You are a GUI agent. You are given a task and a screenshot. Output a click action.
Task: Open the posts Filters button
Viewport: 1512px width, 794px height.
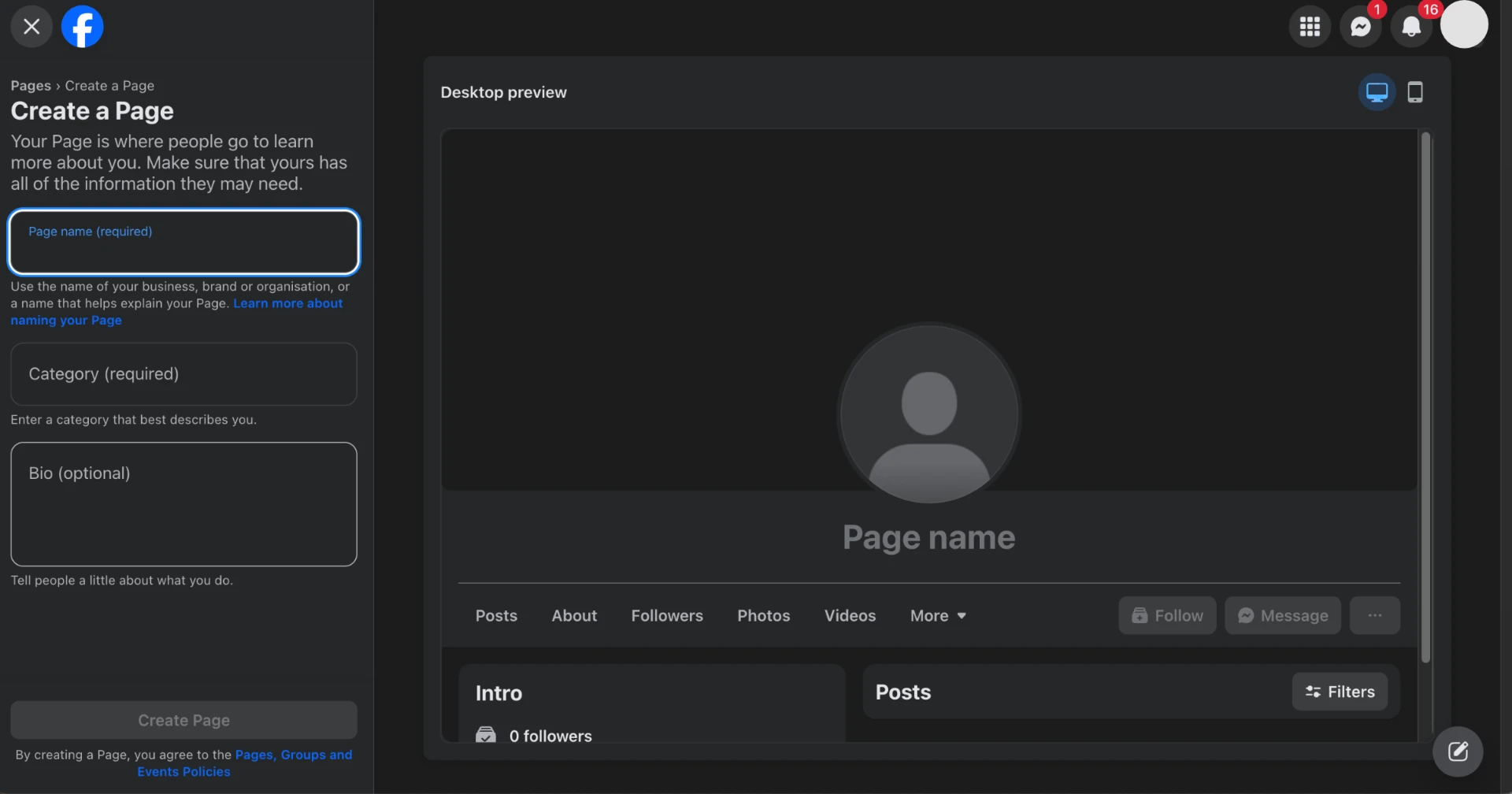click(x=1340, y=692)
